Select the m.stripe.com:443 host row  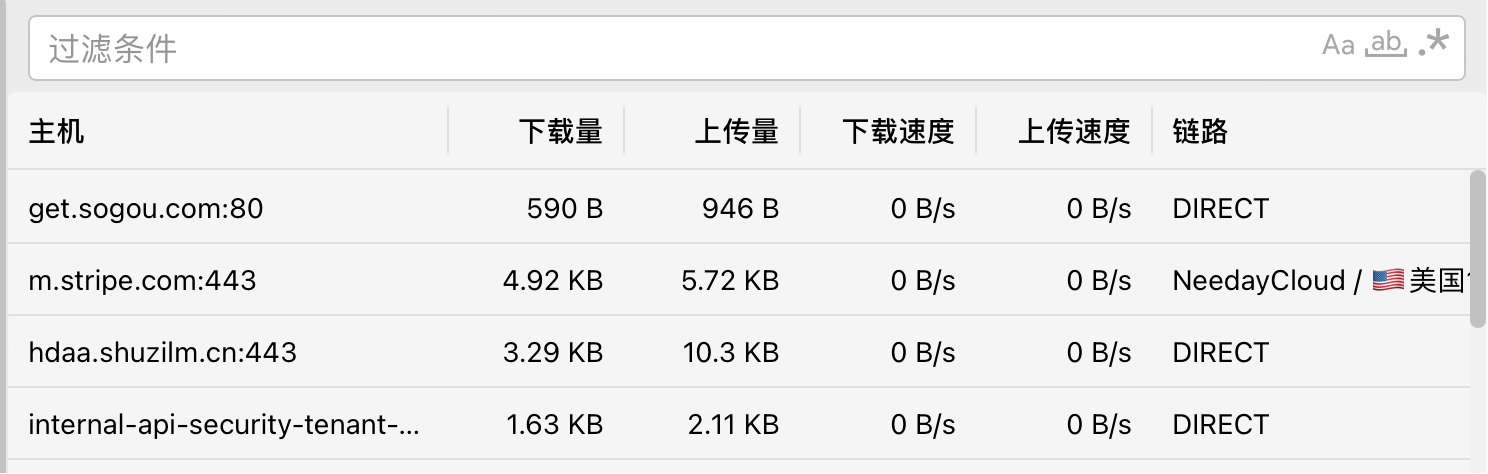coord(739,280)
